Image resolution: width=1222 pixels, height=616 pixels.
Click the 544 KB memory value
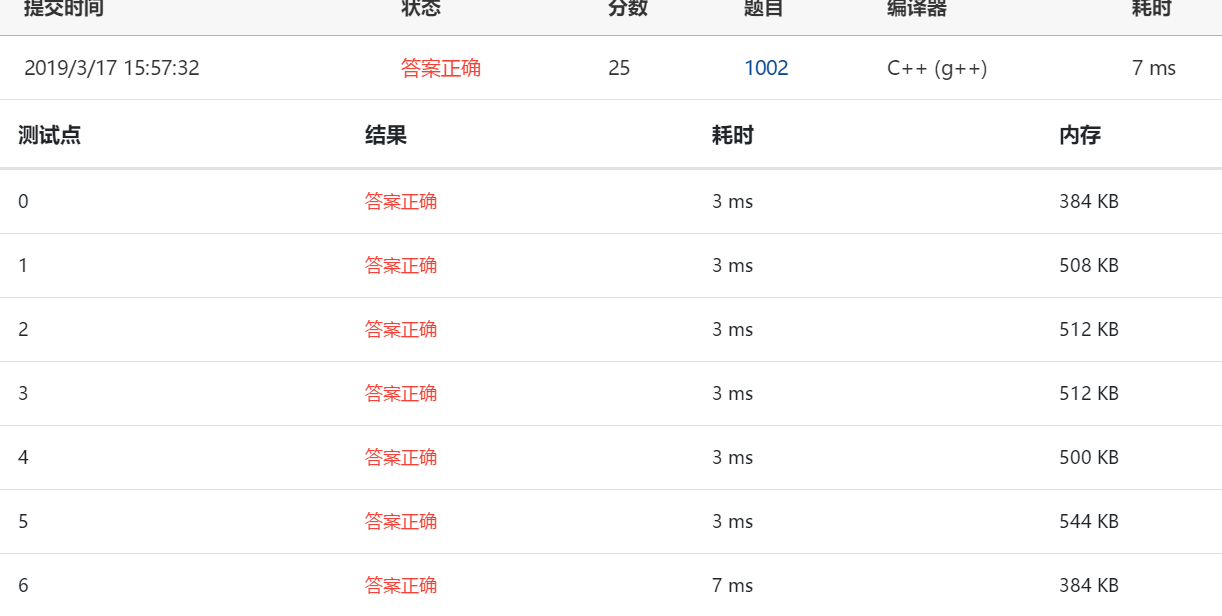tap(1086, 521)
